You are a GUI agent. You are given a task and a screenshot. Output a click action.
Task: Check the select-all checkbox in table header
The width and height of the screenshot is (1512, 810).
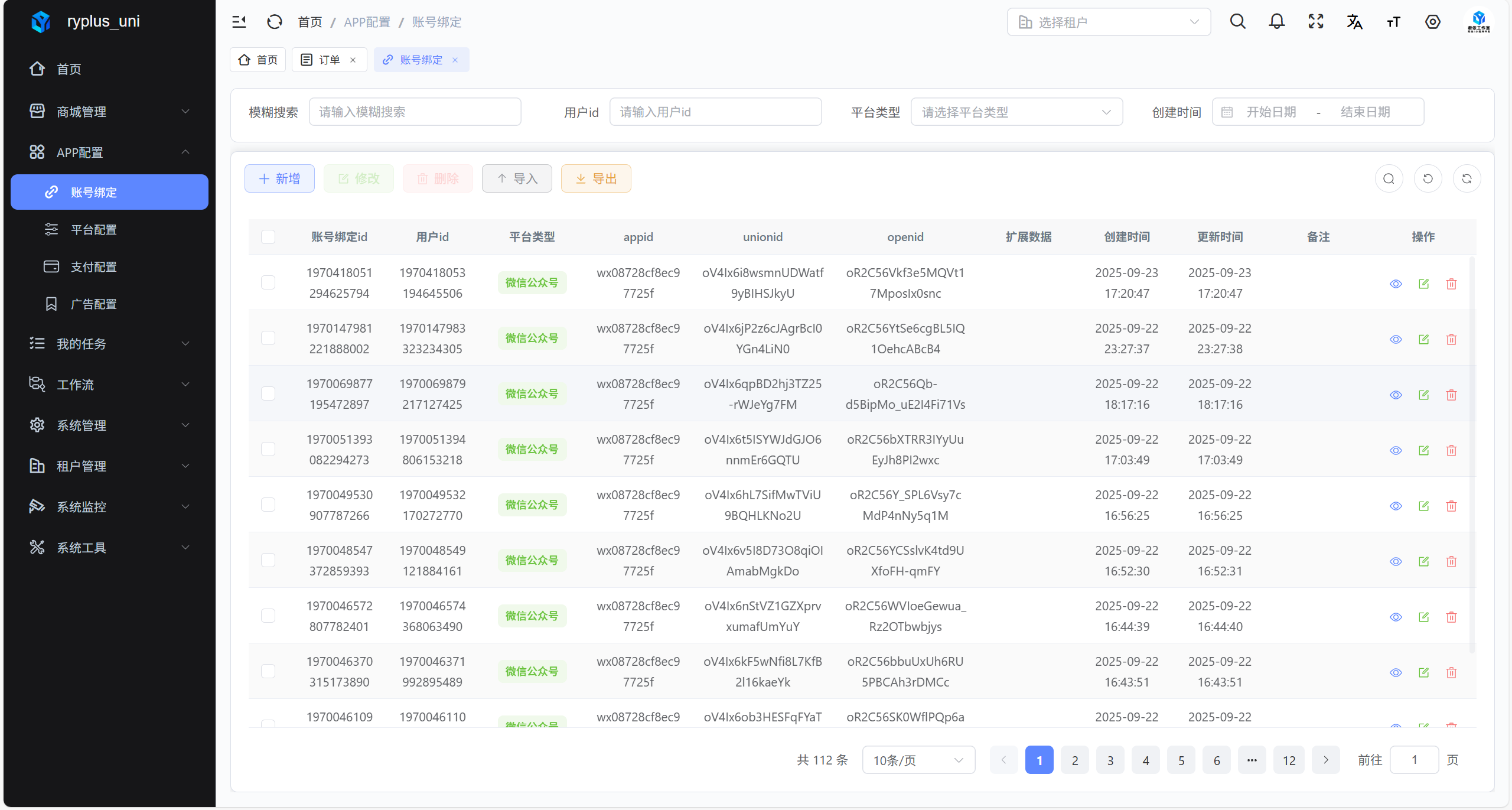(268, 237)
